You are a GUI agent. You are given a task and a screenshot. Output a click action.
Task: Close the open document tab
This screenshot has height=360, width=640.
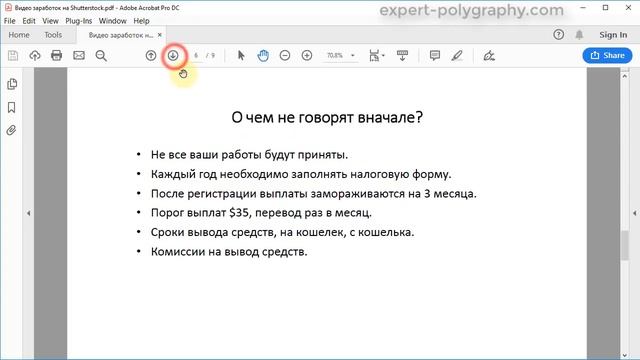(160, 35)
